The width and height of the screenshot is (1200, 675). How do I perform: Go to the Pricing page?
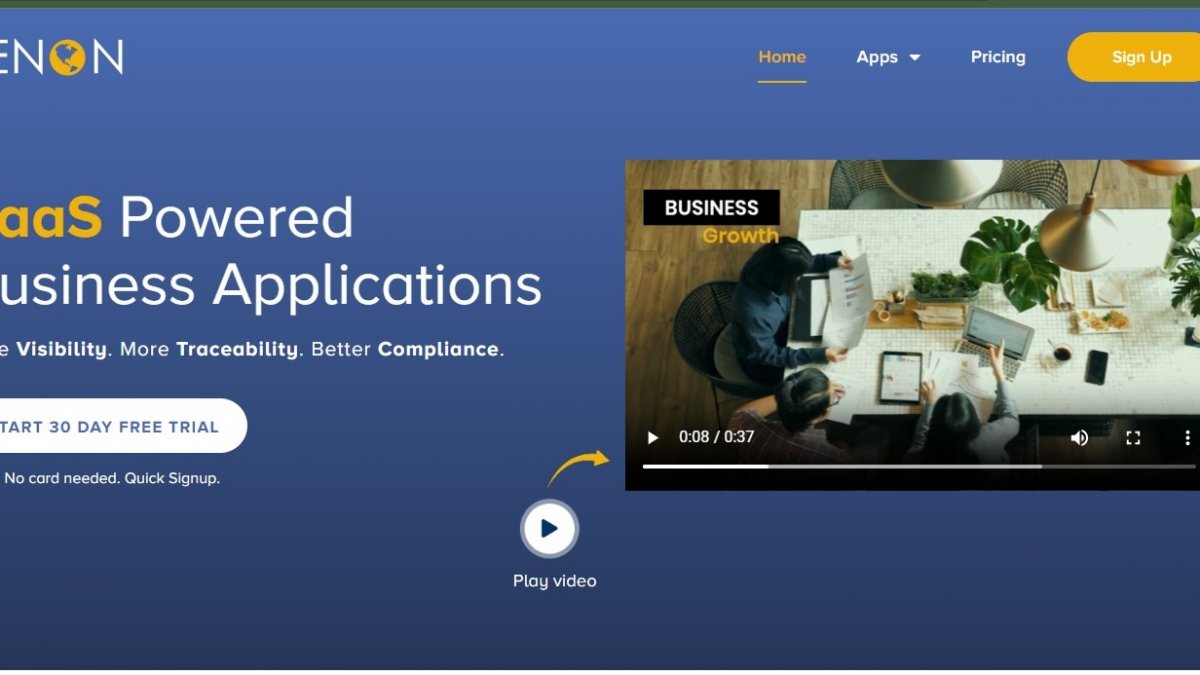tap(998, 57)
